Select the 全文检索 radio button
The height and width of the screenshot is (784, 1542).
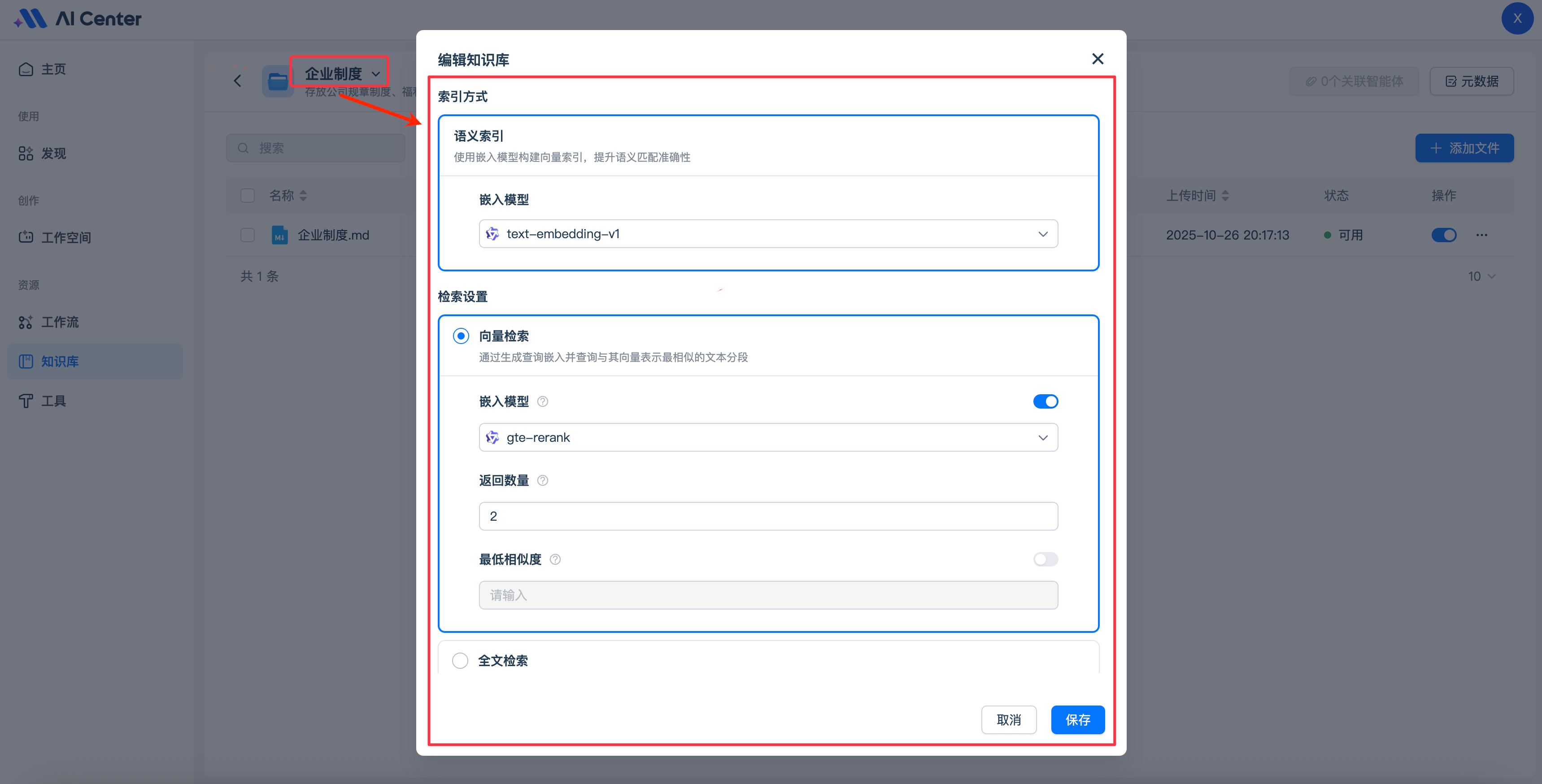(460, 661)
